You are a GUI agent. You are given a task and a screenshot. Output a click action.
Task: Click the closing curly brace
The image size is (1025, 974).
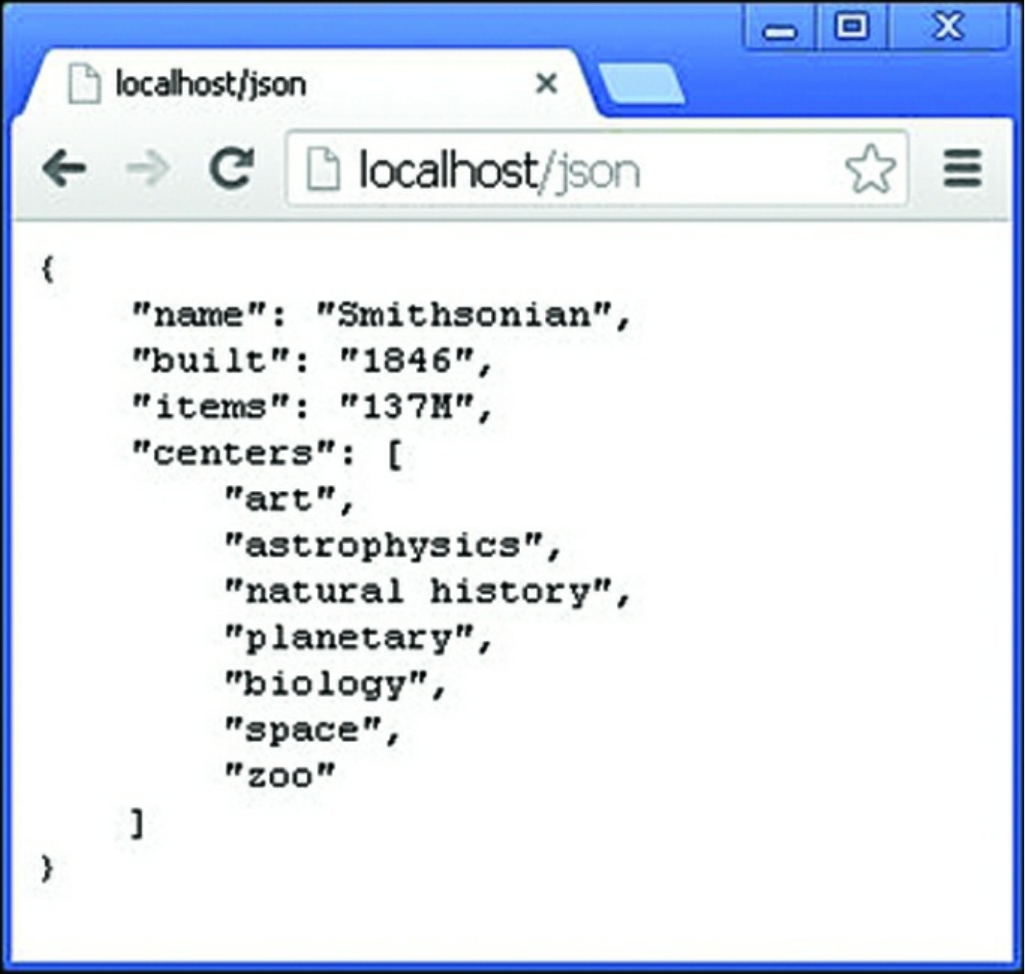pos(47,869)
